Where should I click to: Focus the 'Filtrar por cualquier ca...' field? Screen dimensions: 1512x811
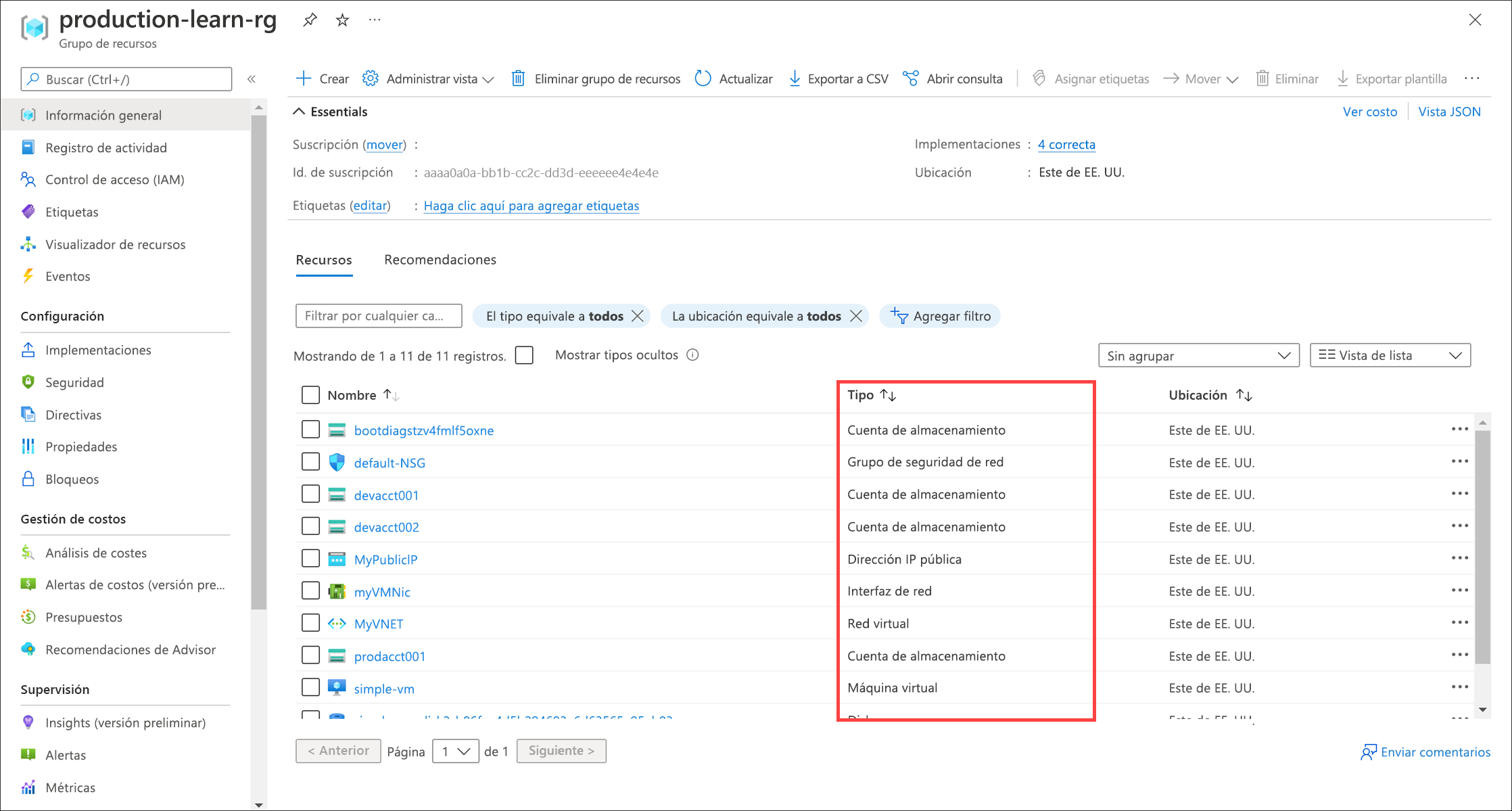[x=379, y=316]
